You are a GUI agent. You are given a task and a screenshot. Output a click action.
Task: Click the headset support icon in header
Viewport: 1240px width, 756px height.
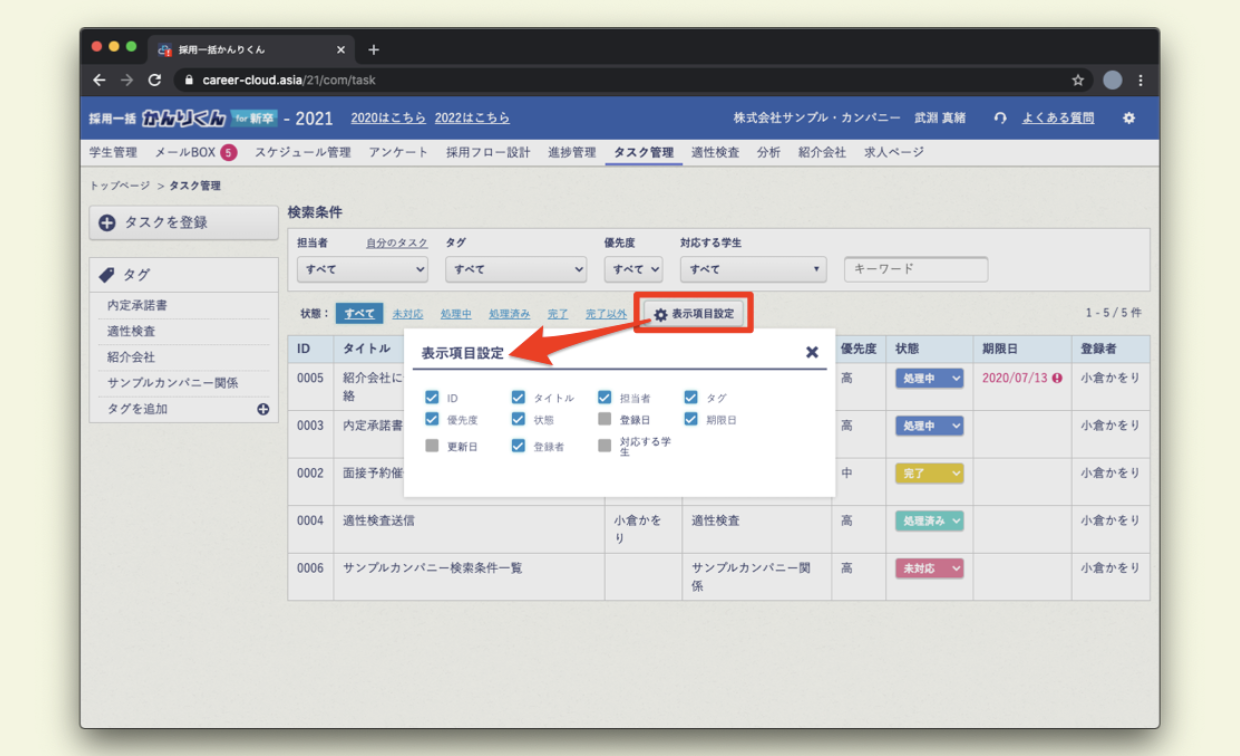click(1000, 118)
